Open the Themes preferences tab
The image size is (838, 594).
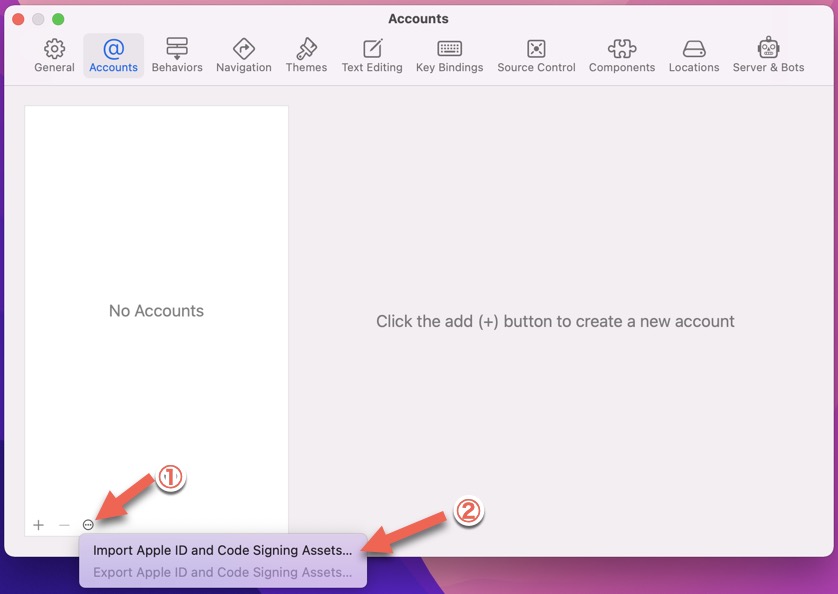[306, 56]
